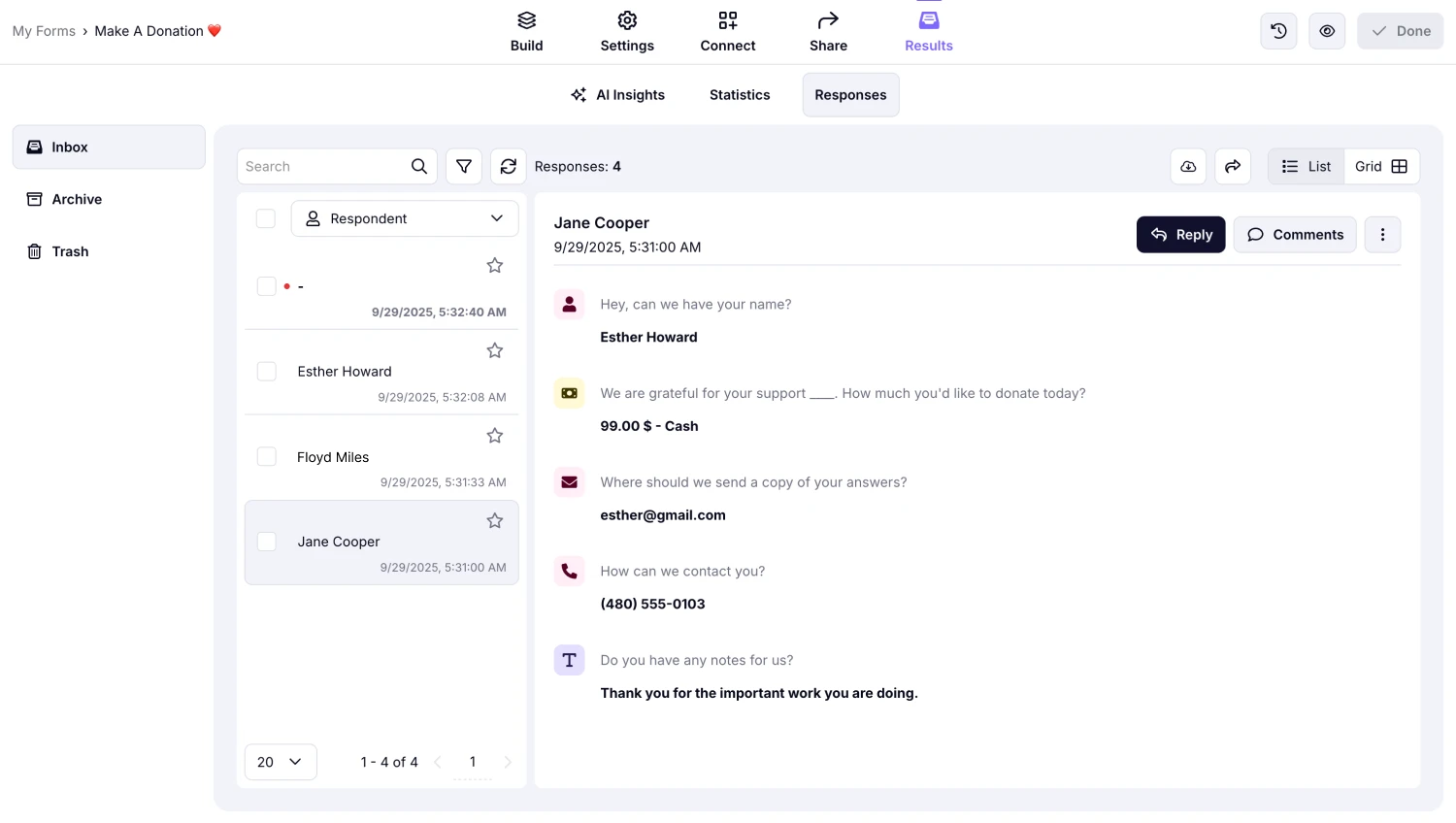Open the revision history icon
The height and width of the screenshot is (823, 1456).
tap(1278, 31)
